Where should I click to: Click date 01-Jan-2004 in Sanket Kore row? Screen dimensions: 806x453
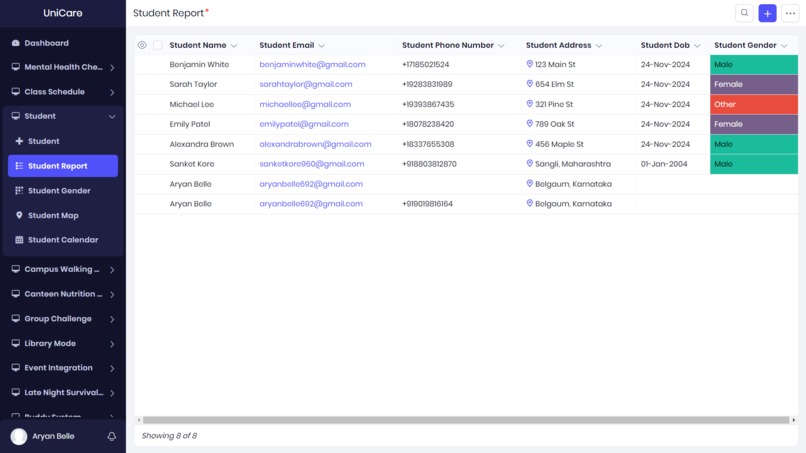point(664,164)
